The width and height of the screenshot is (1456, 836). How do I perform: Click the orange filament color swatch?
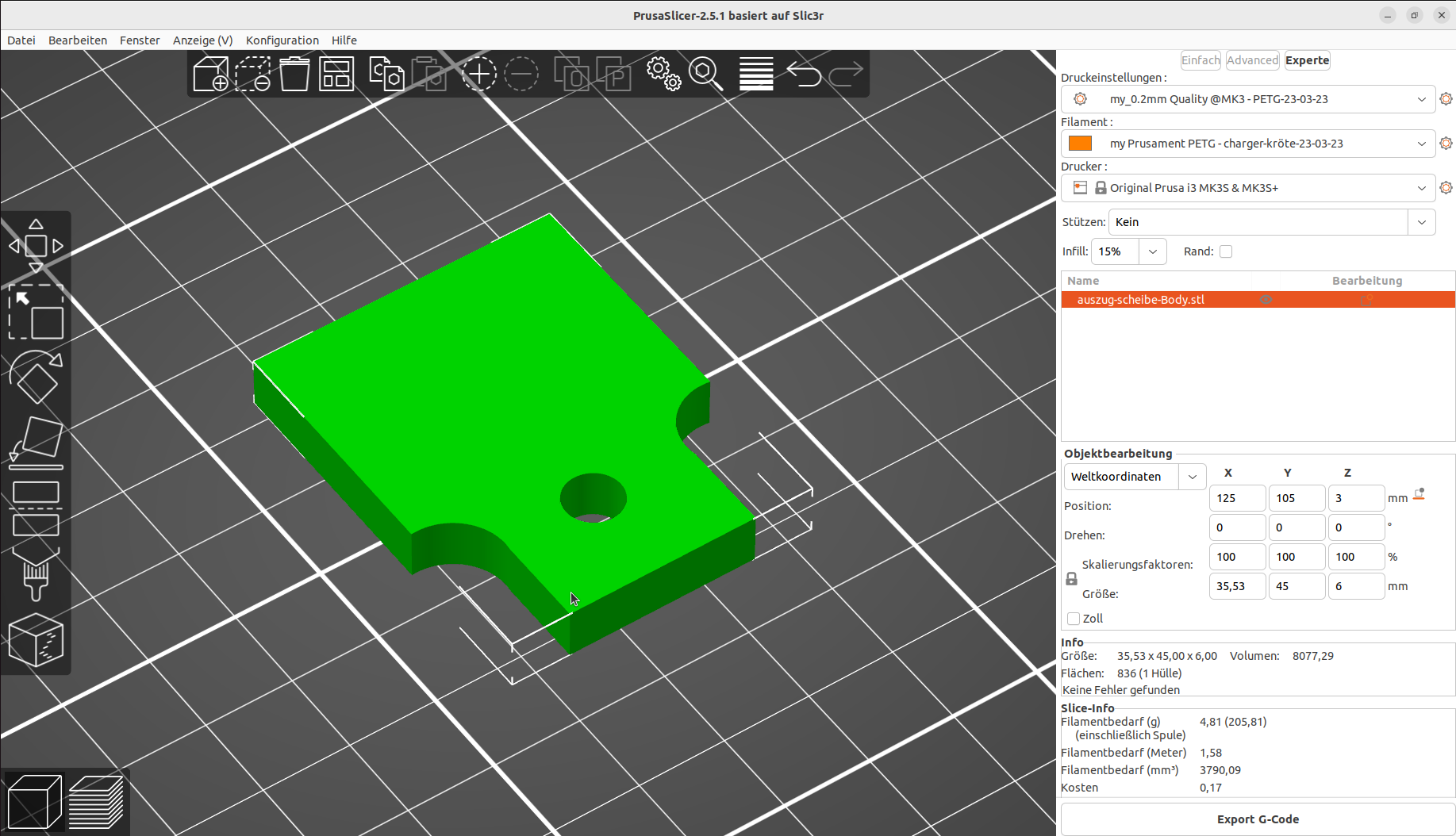pyautogui.click(x=1080, y=144)
